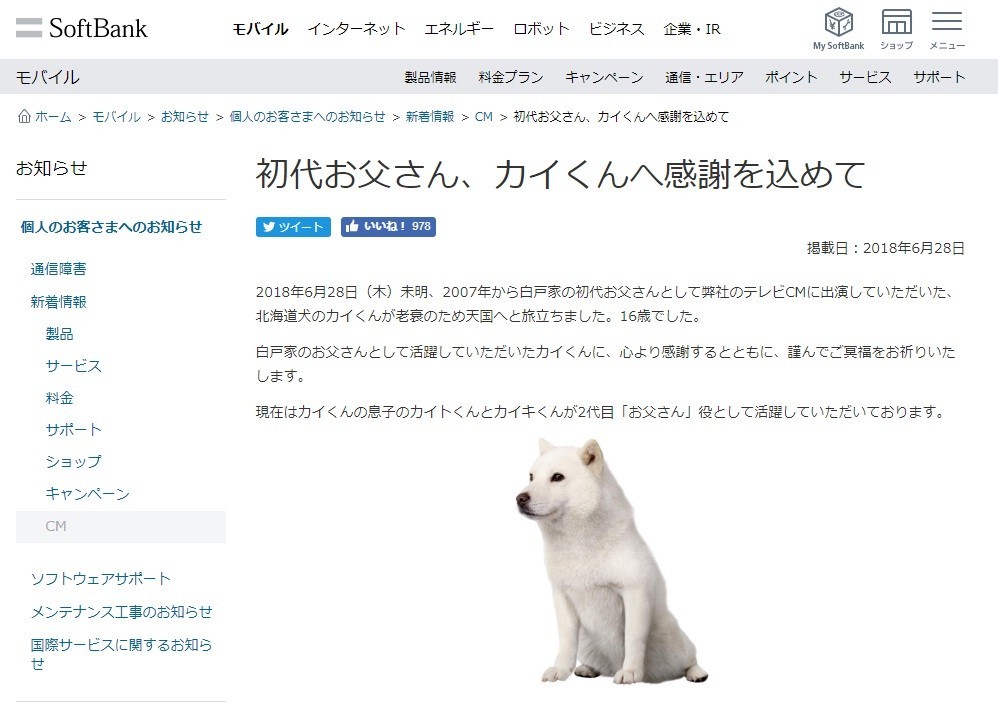Click the 新着情報 breadcrumb link
The width and height of the screenshot is (998, 705).
tap(430, 116)
